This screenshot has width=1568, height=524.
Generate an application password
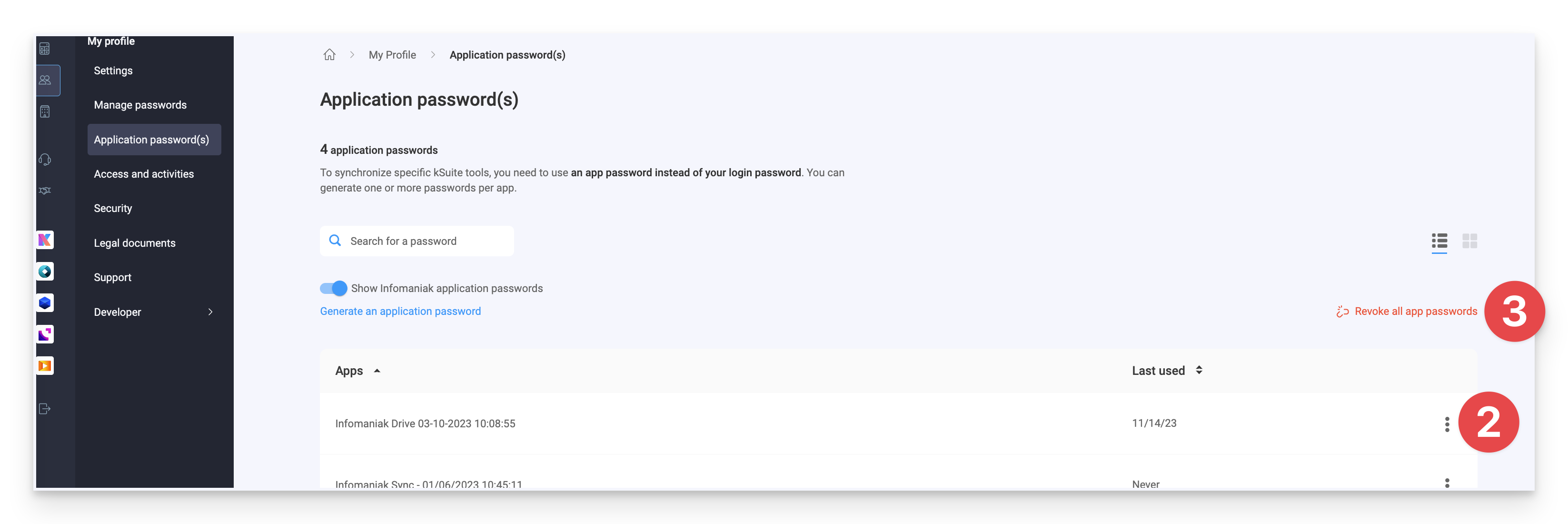pos(400,311)
